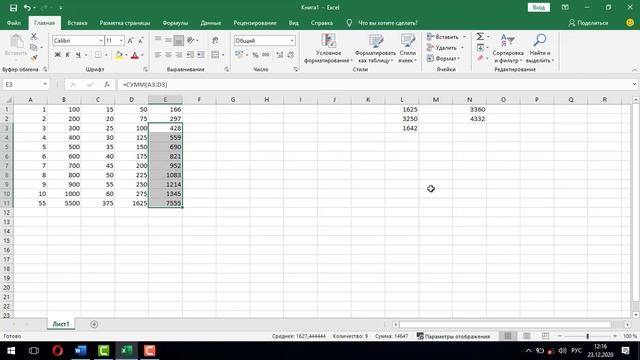Open Сортировка и фильтр menu

click(508, 49)
